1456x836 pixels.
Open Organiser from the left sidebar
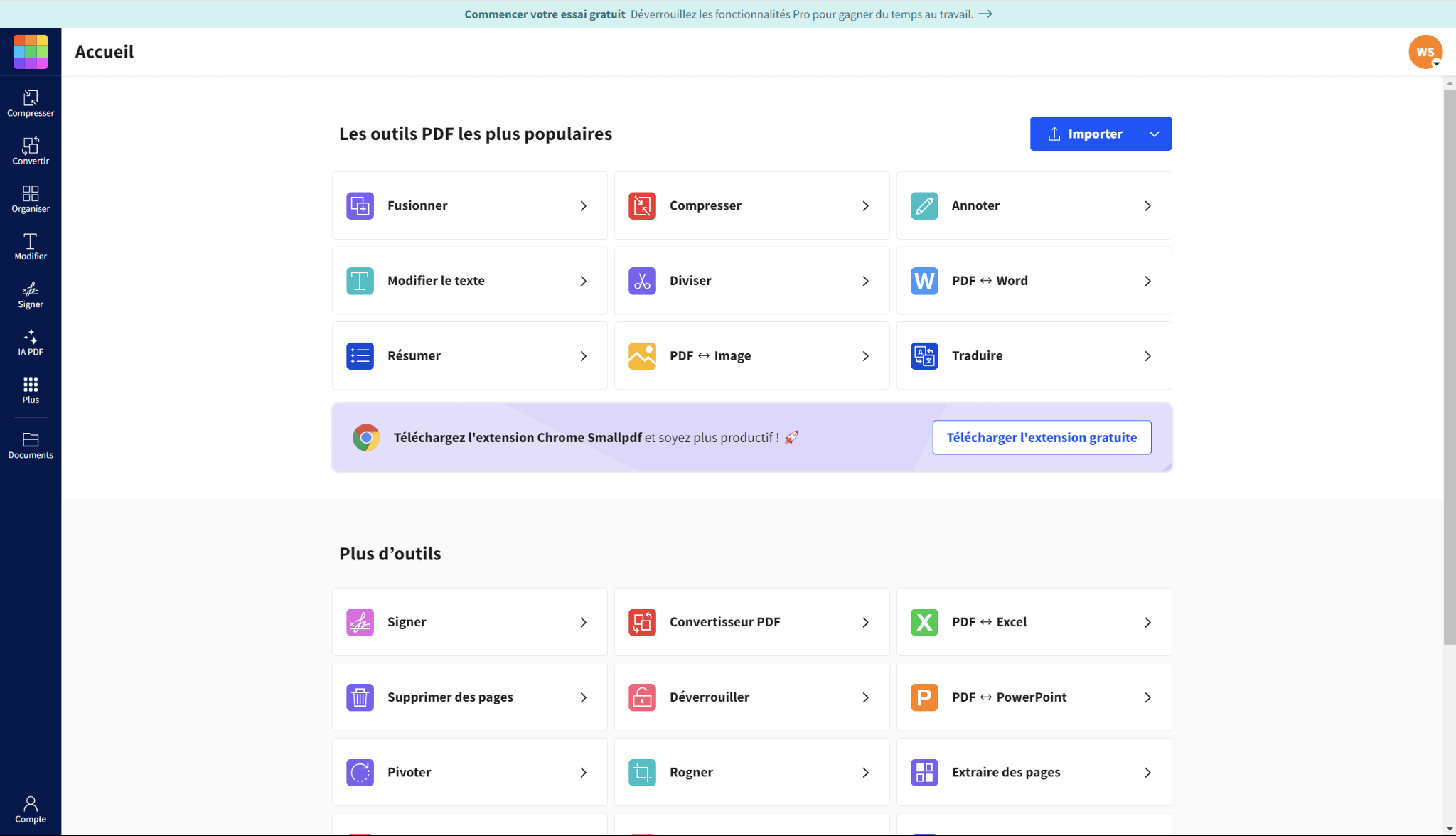click(x=31, y=198)
